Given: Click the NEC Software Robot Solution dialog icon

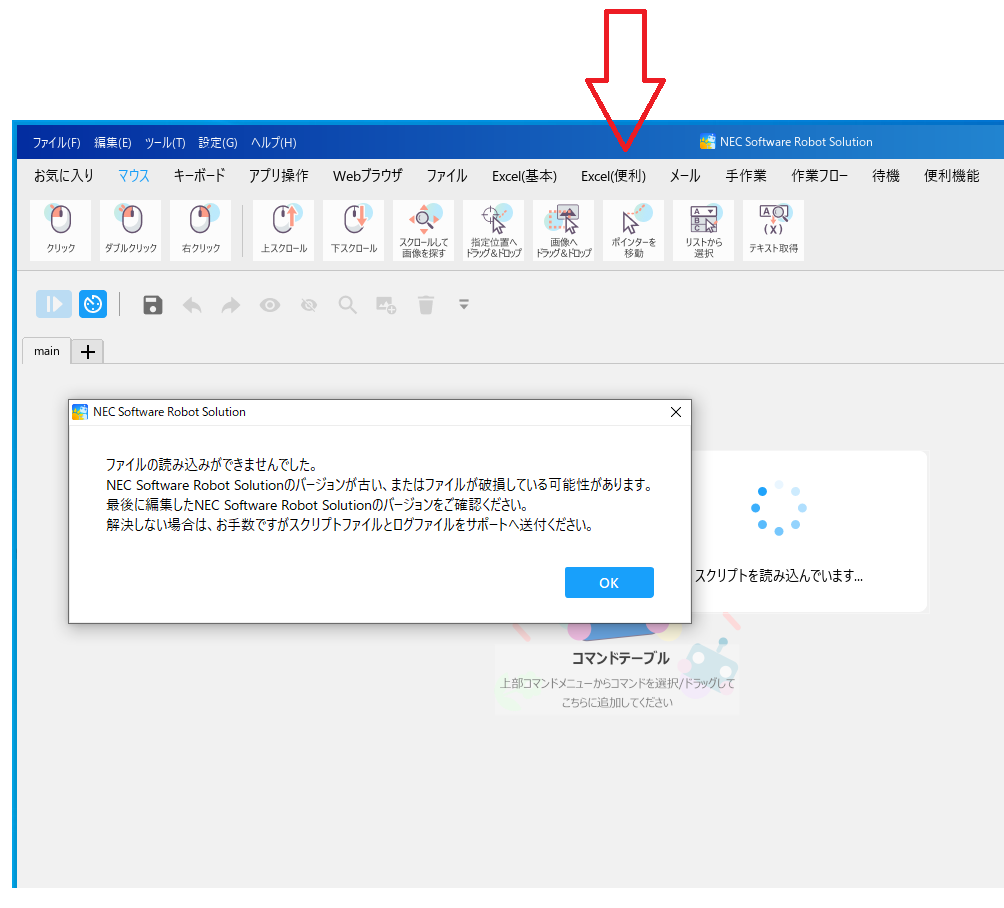Looking at the screenshot, I should tap(80, 412).
